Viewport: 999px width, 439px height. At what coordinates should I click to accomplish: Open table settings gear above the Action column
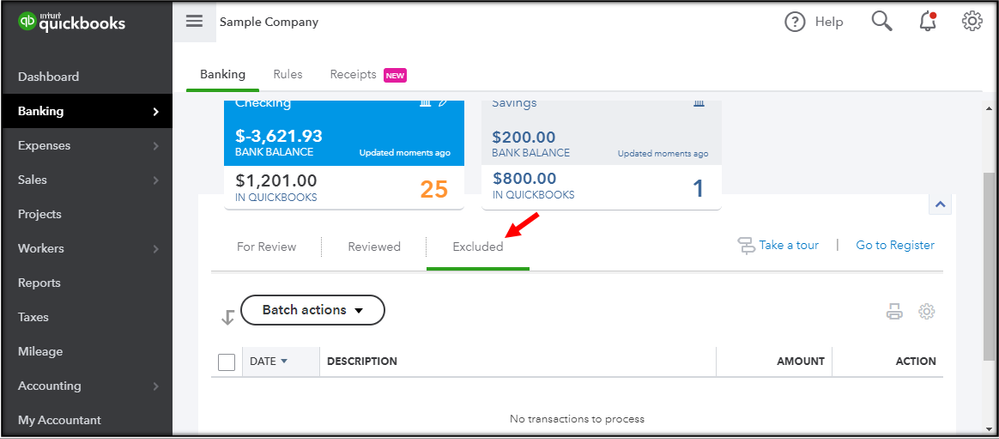tap(927, 312)
